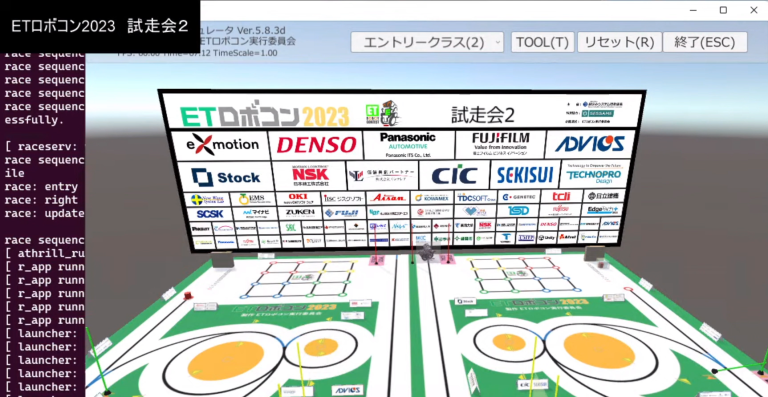Image resolution: width=768 pixels, height=397 pixels.
Task: Click the リセット(R) reset button
Action: (x=620, y=43)
